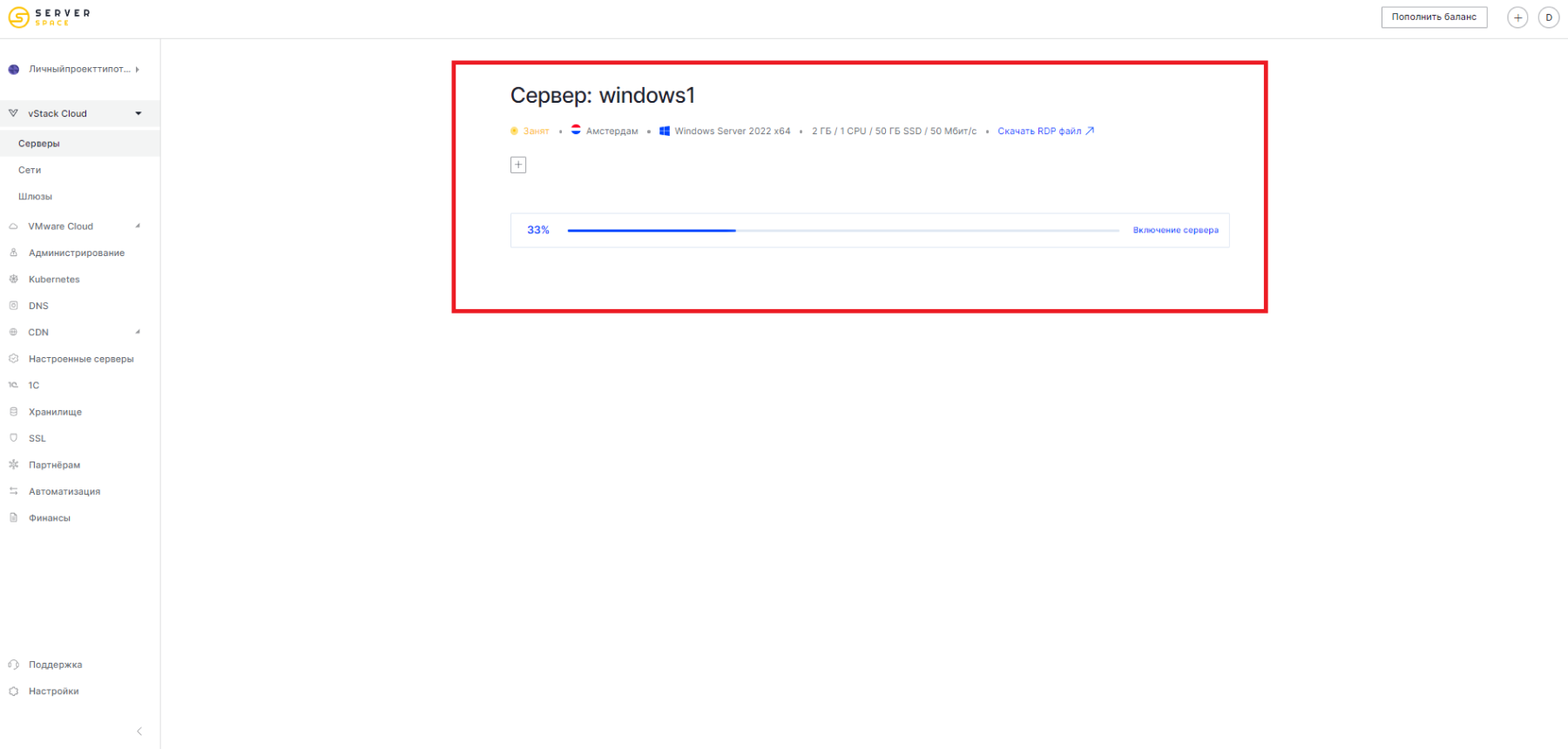Open Поддержка link in sidebar
The image size is (1568, 749).
click(x=55, y=665)
